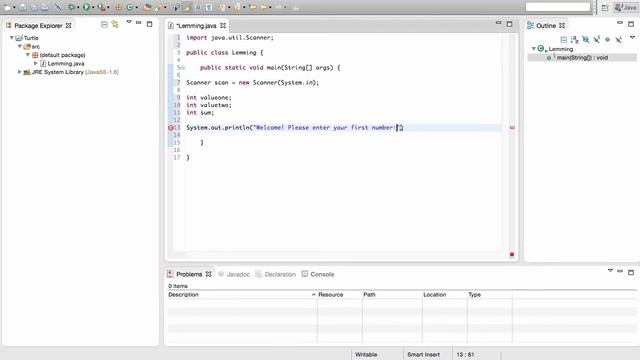The image size is (640, 360).
Task: Toggle Sort alphabetically in Outline
Action: tap(575, 40)
